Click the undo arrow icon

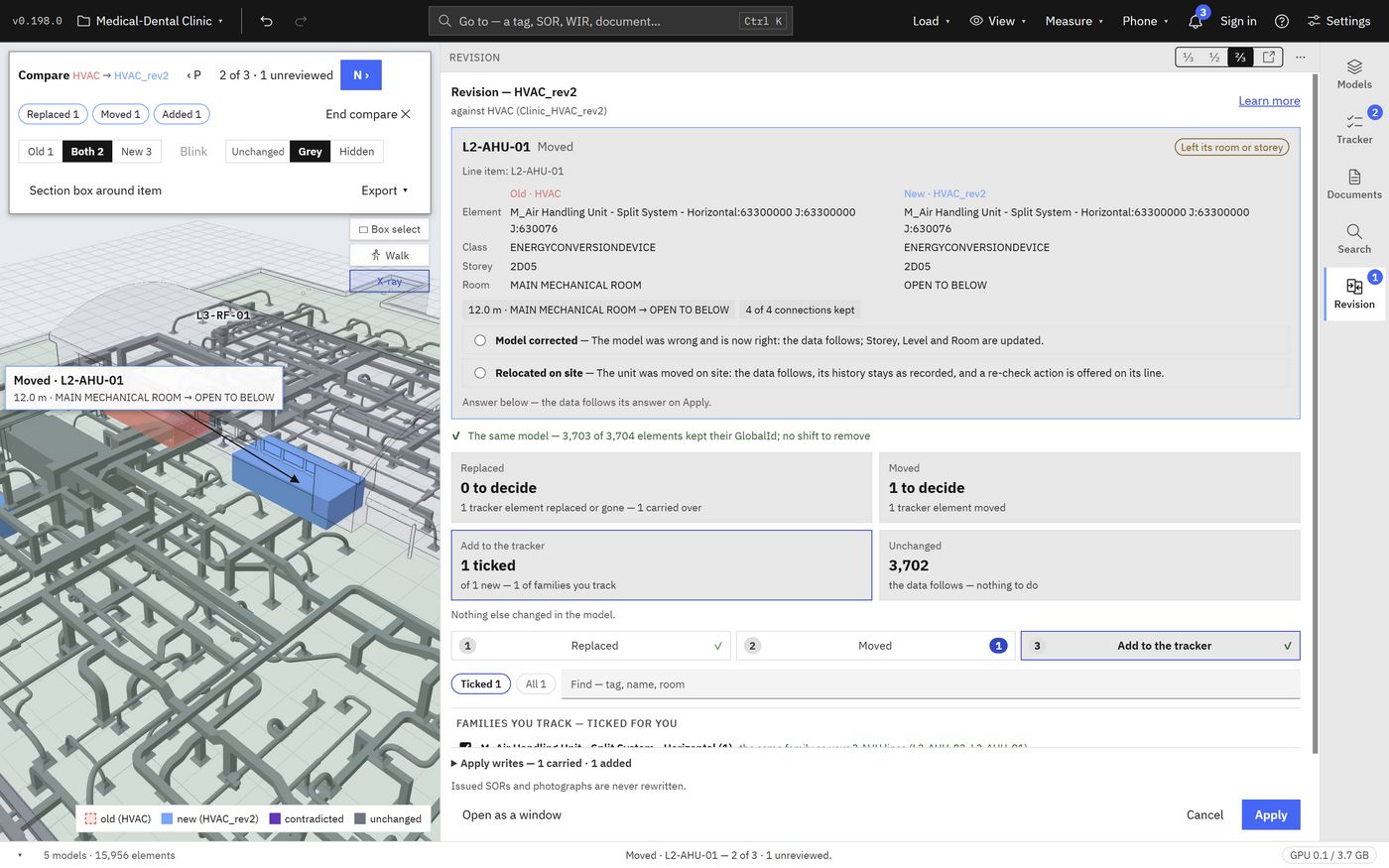pos(266,21)
